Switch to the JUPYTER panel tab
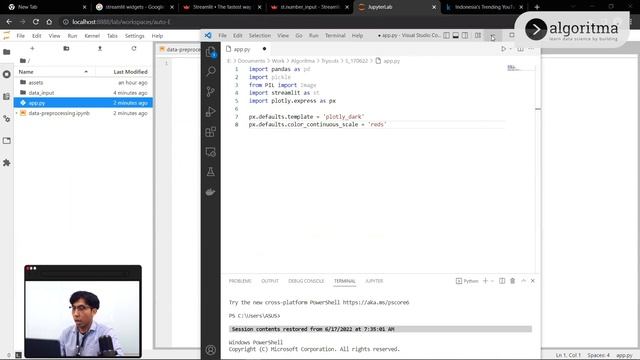The height and width of the screenshot is (360, 640). 374,281
